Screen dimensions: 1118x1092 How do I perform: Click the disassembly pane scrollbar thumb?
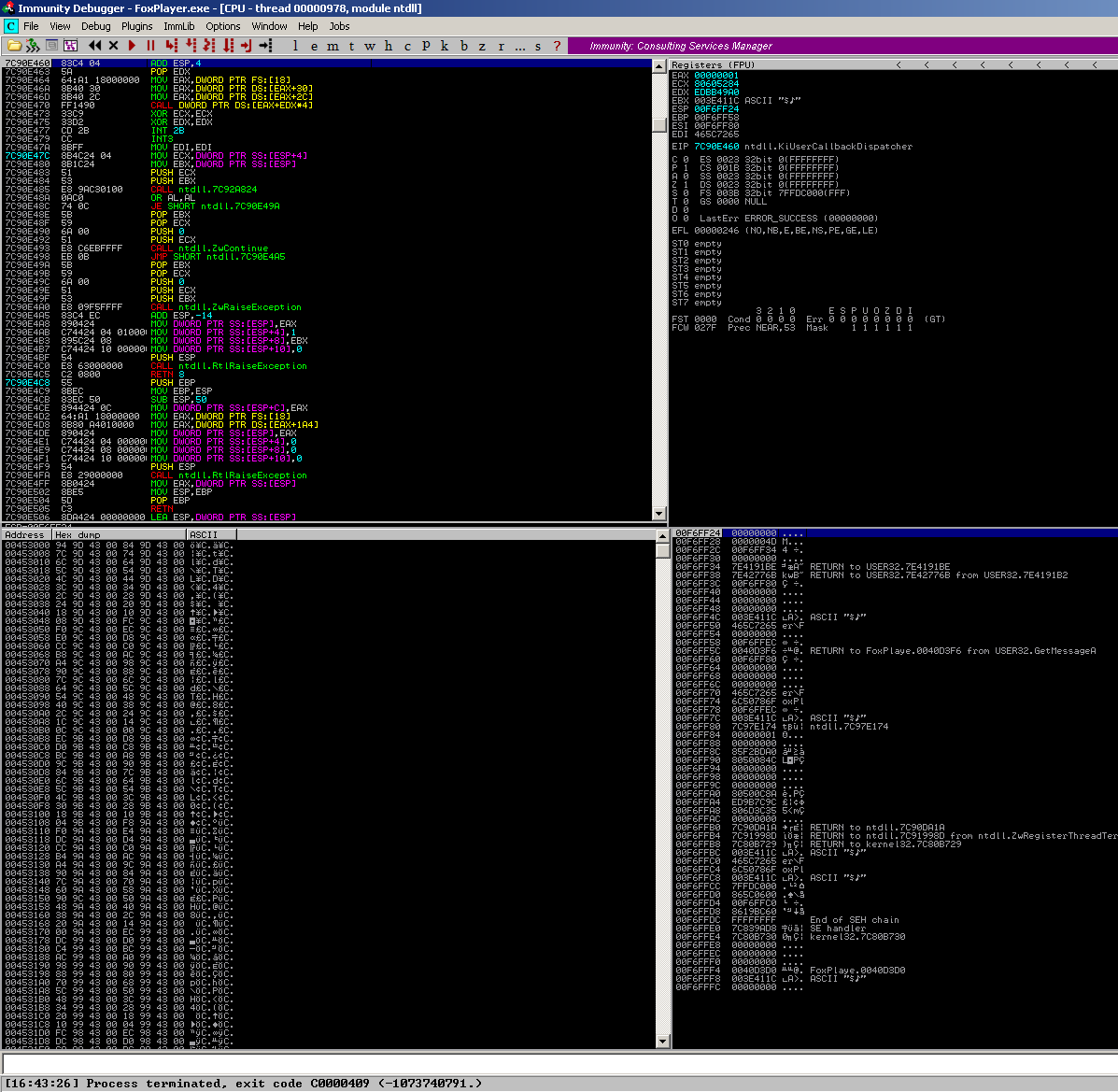coord(659,124)
